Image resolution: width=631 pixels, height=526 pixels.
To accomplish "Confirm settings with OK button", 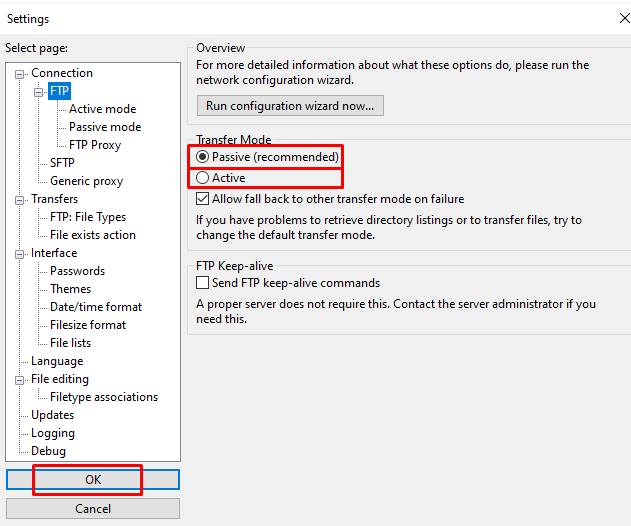I will (x=93, y=479).
